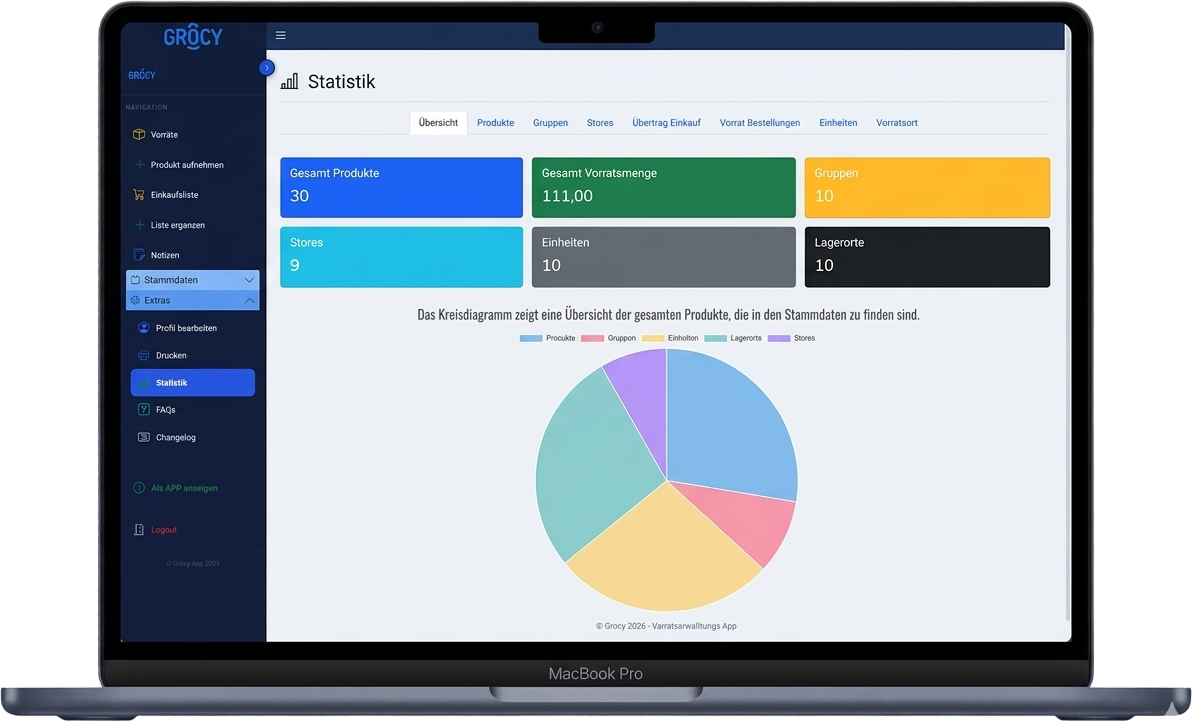Click the info icon beside Als APP anzeigen
This screenshot has width=1192, height=721.
[139, 488]
